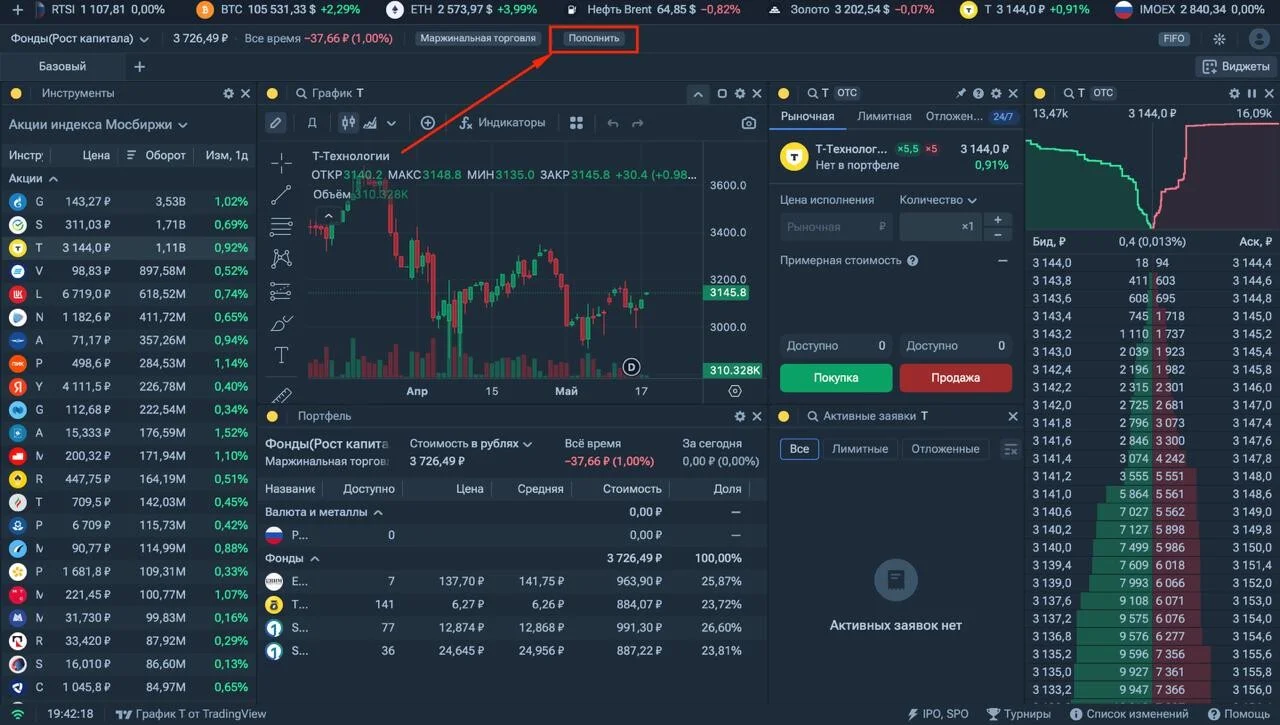Open the Турниры tournaments link
The width and height of the screenshot is (1280, 725).
pos(1018,714)
